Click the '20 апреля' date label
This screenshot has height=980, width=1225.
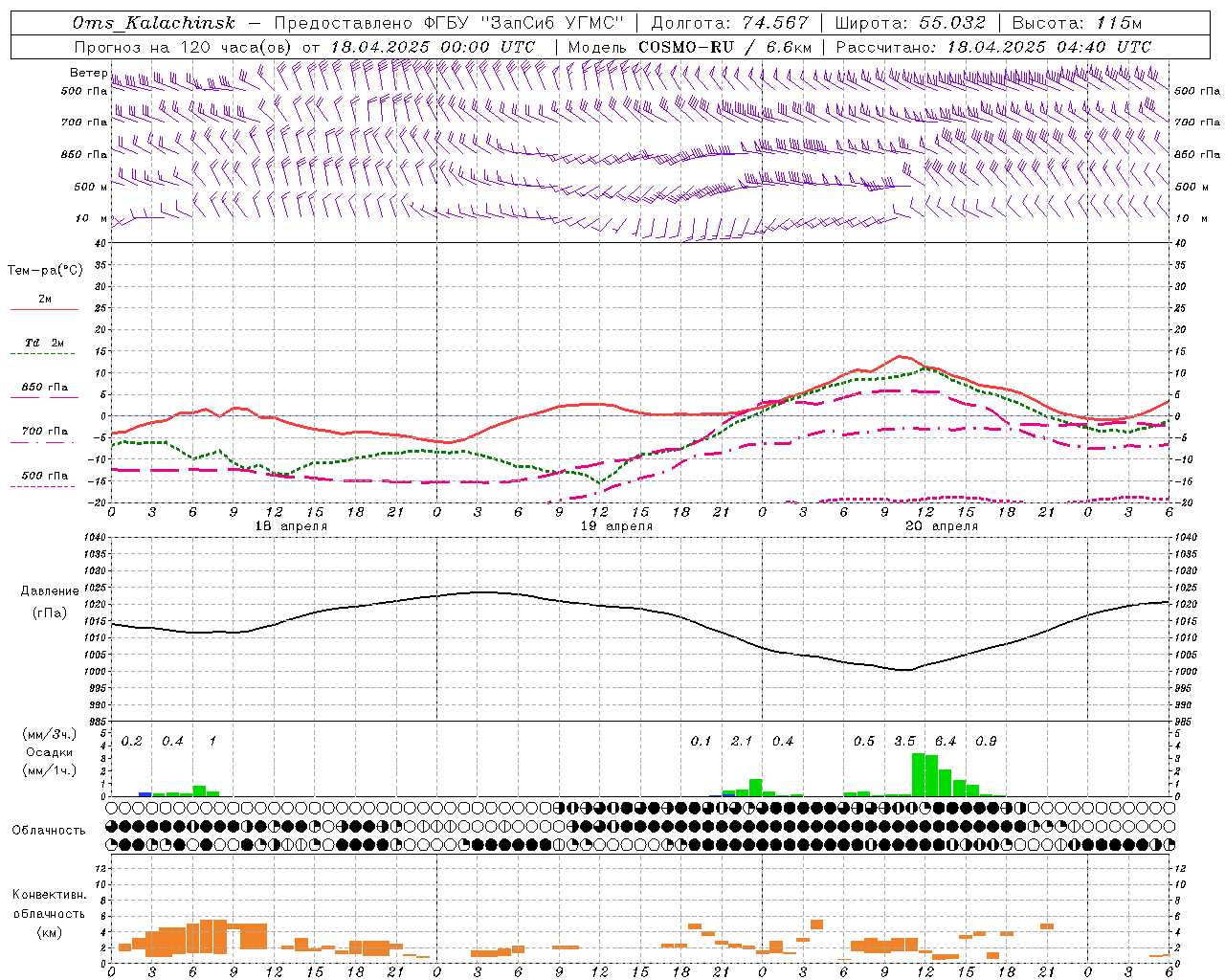pos(942,526)
